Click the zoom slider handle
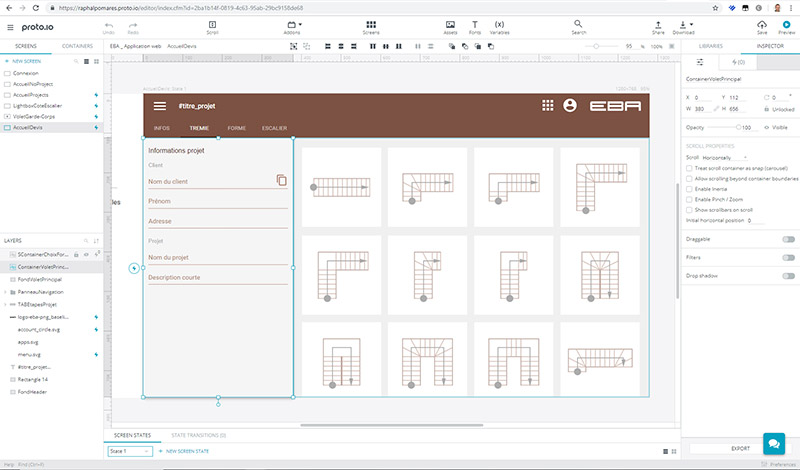Viewport: 800px width, 470px height. tap(598, 46)
